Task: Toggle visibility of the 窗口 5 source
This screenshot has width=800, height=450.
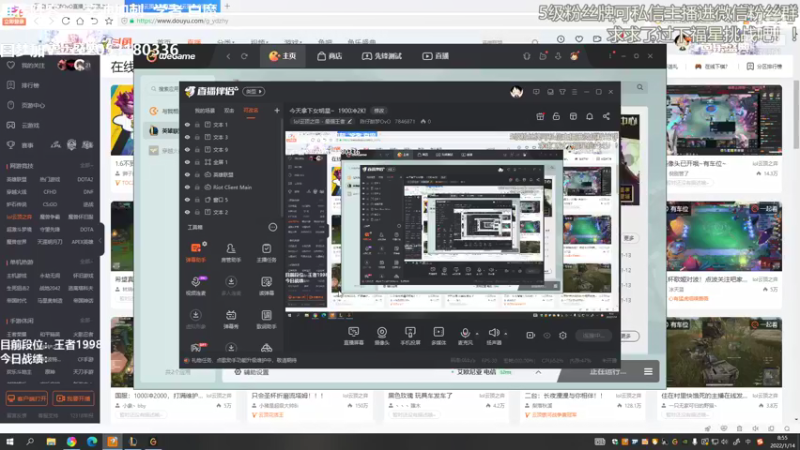Action: coord(187,199)
